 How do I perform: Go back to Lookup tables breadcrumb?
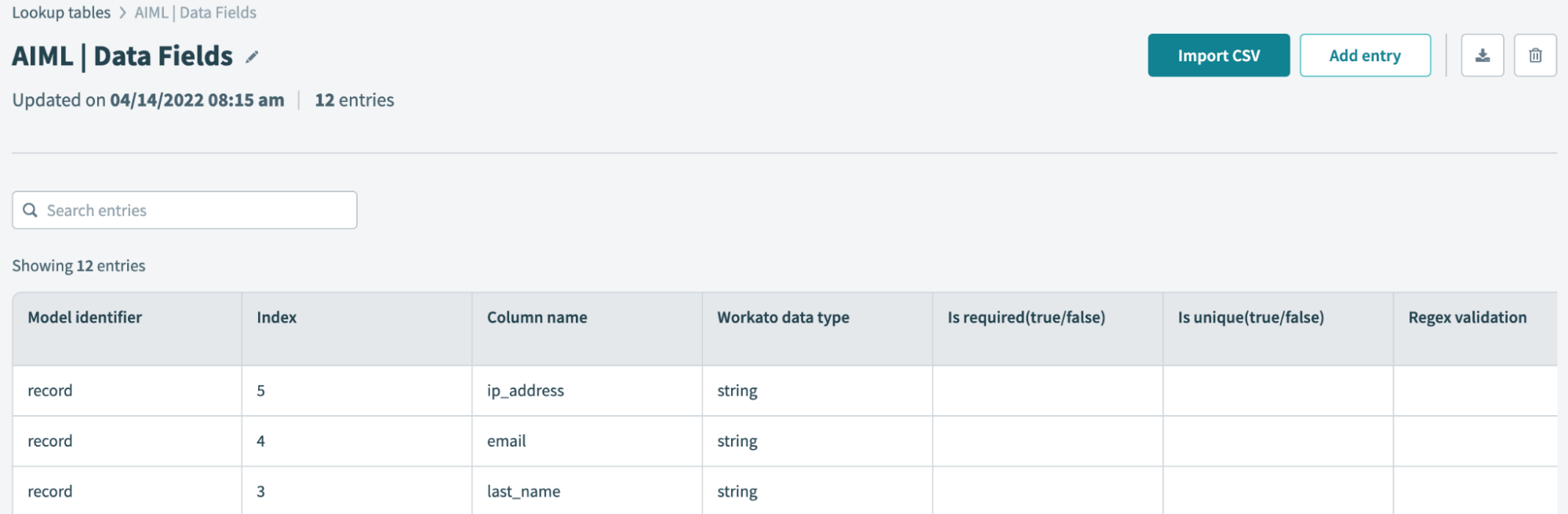pos(61,13)
